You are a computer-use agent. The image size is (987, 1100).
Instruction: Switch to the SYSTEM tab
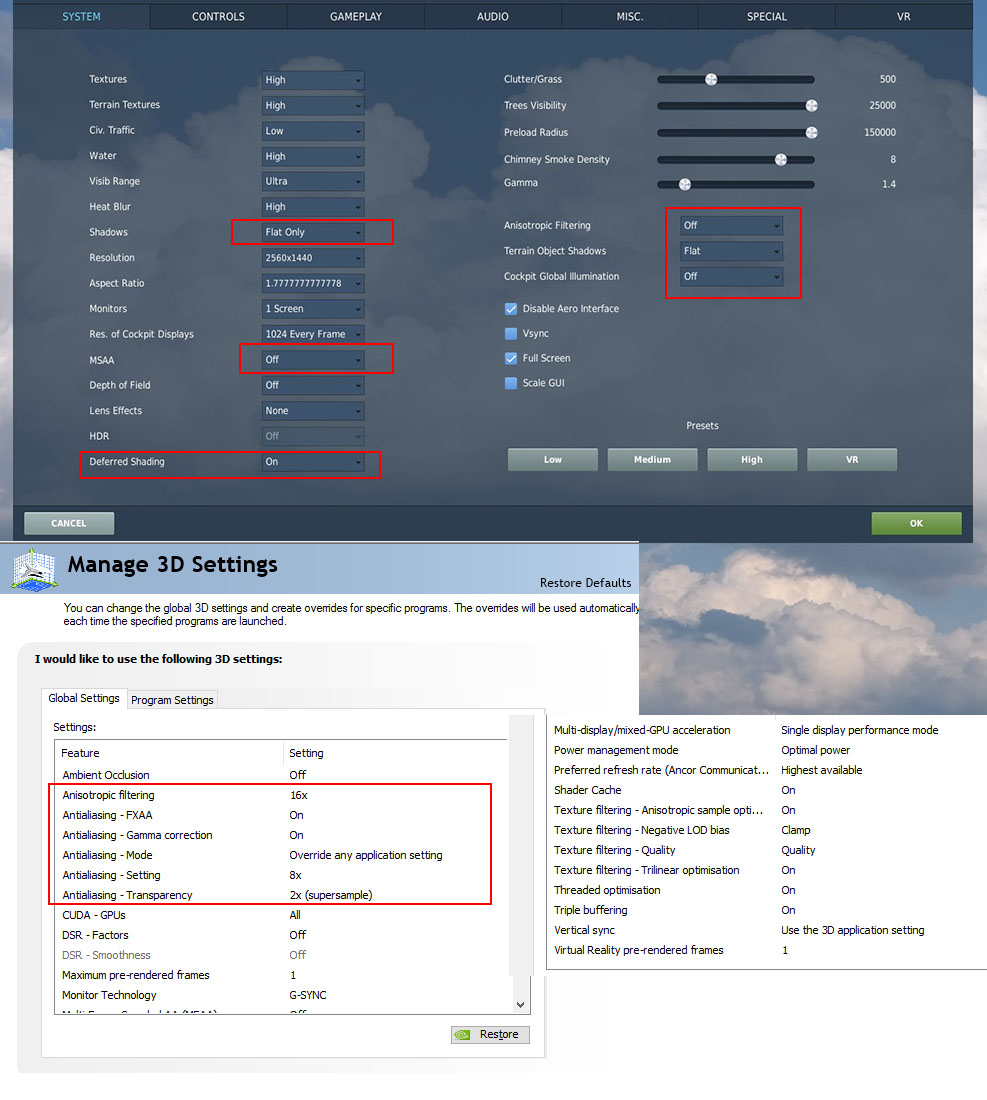[81, 16]
